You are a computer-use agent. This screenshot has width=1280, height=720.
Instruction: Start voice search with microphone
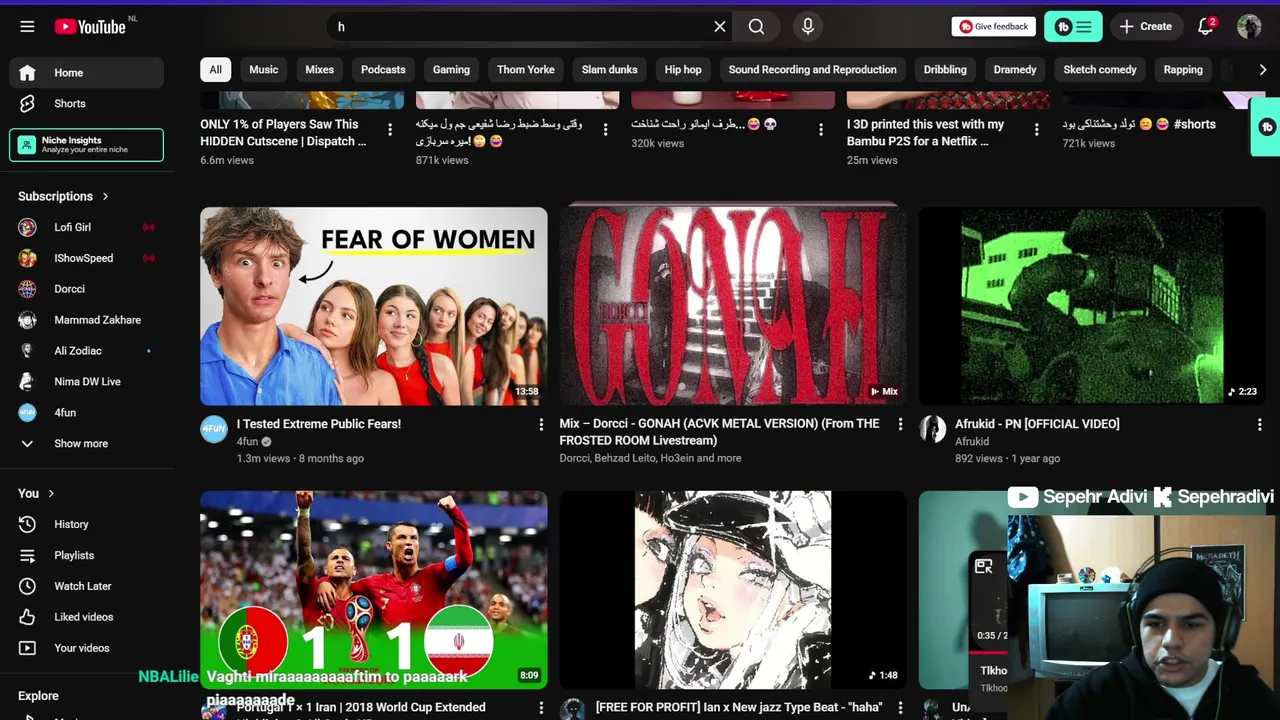tap(808, 27)
